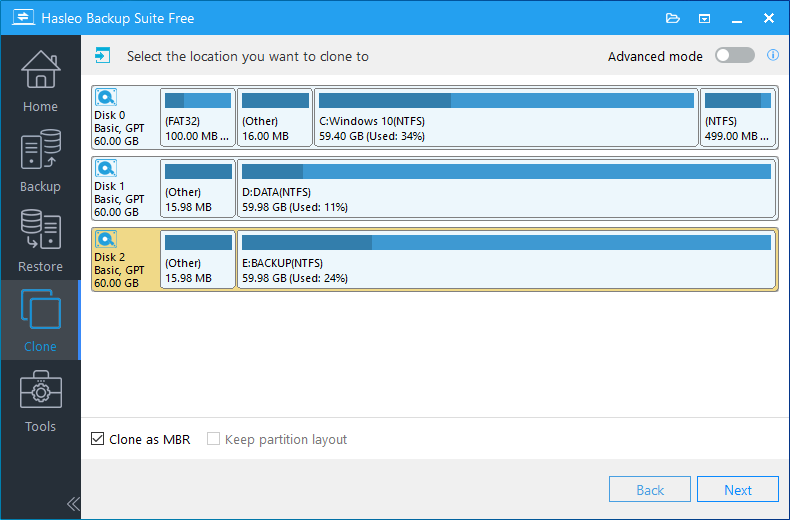The height and width of the screenshot is (520, 790).
Task: Click "59.98 GB (Used: 11%)" text
Action: 295,207
